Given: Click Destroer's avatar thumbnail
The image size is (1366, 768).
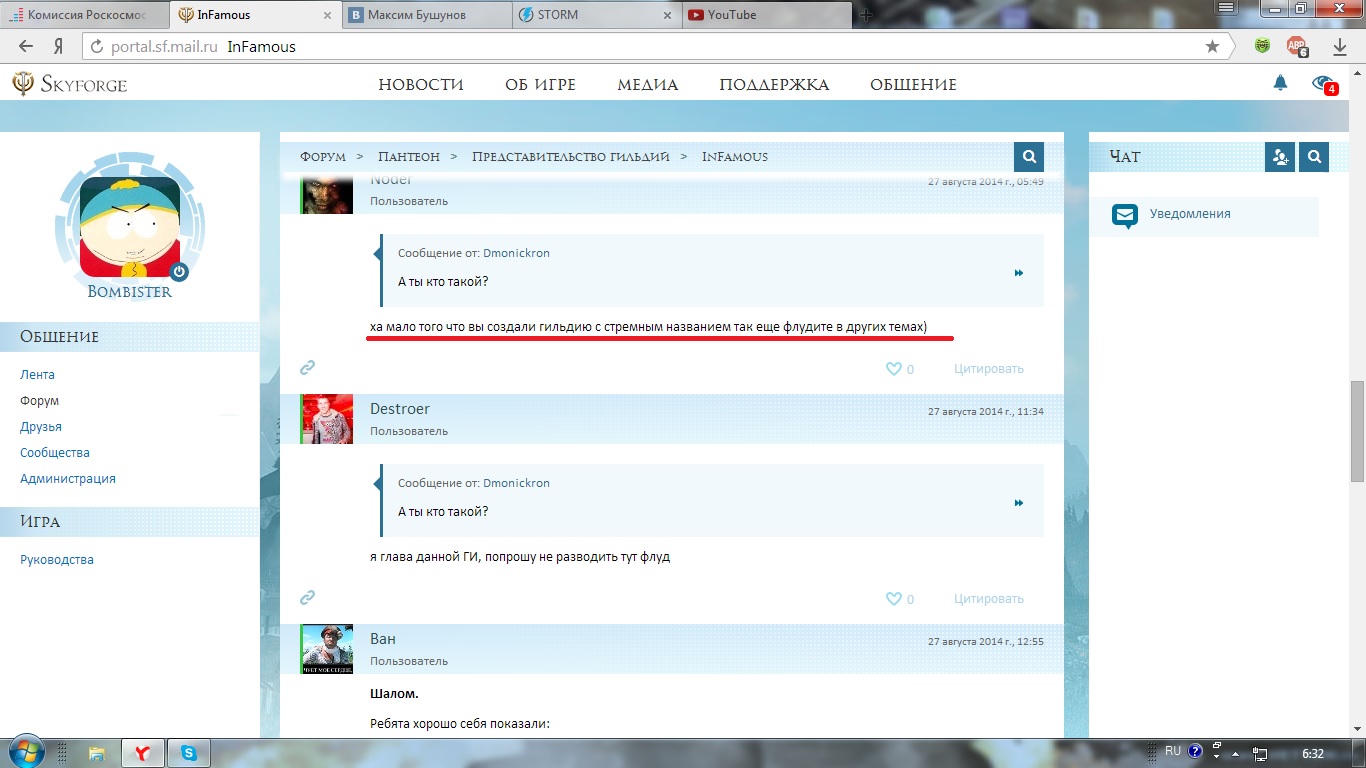Looking at the screenshot, I should click(327, 419).
